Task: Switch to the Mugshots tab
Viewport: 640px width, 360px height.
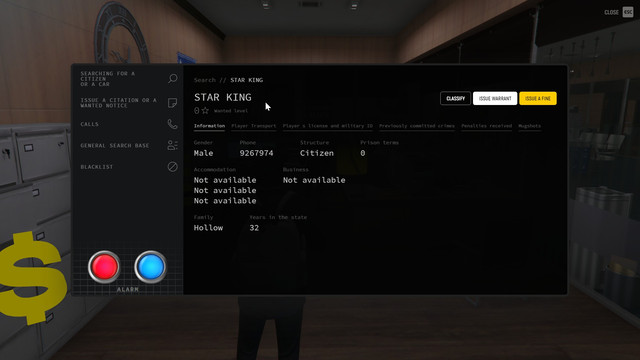Action: coord(529,126)
